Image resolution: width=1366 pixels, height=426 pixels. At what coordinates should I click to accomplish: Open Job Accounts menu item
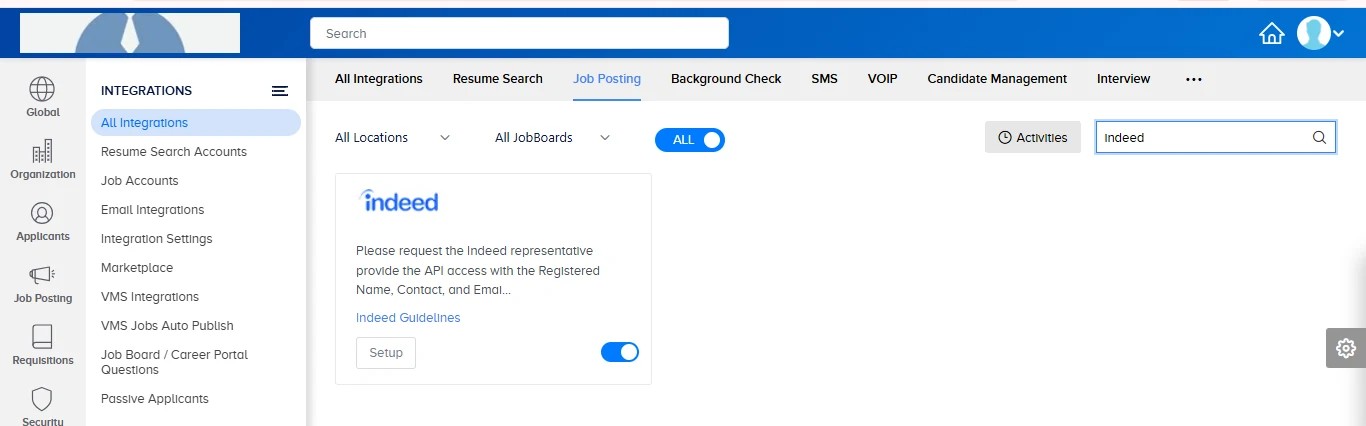pyautogui.click(x=140, y=181)
